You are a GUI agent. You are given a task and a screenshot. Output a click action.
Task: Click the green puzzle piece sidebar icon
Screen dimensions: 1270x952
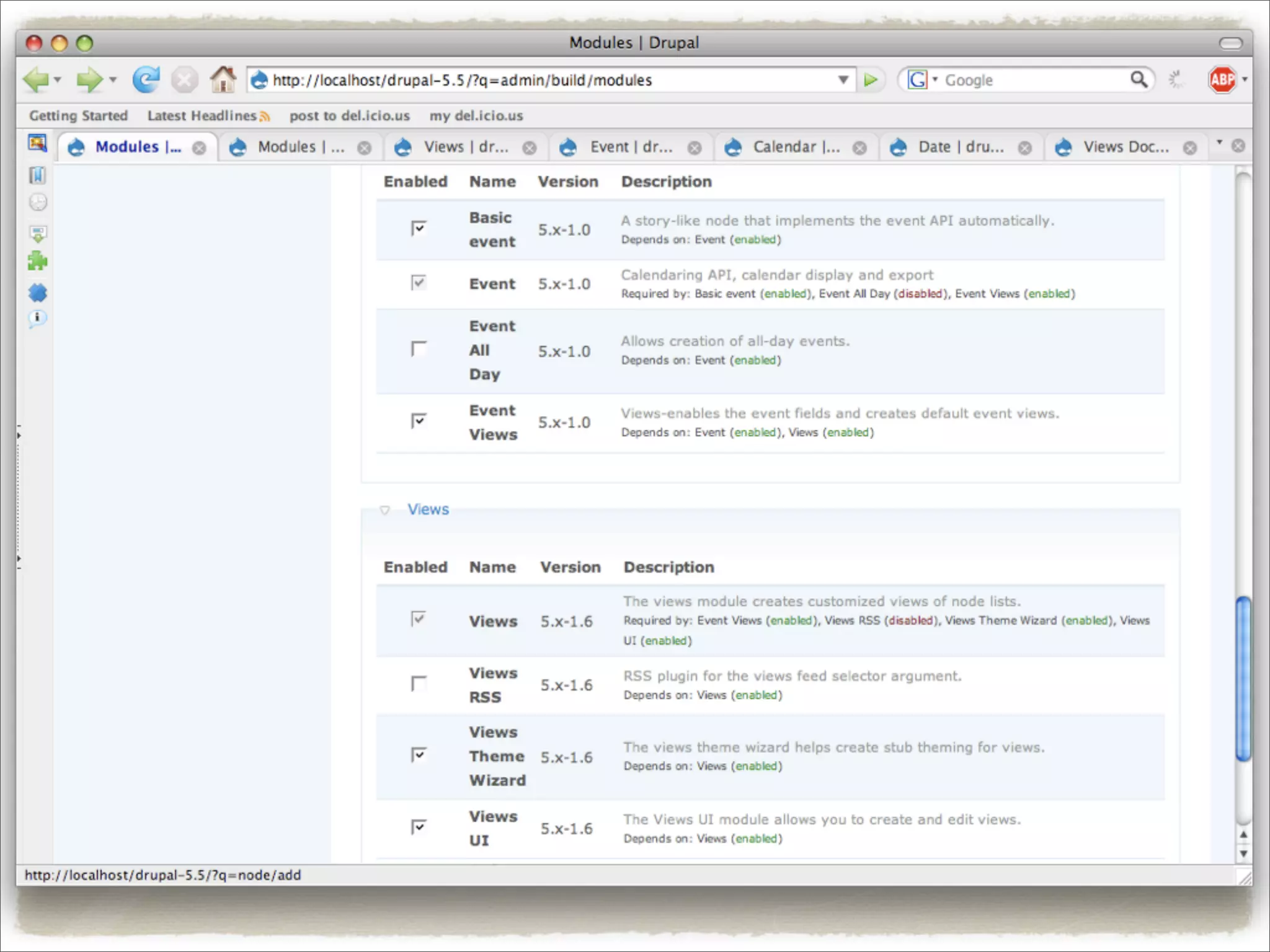point(38,261)
